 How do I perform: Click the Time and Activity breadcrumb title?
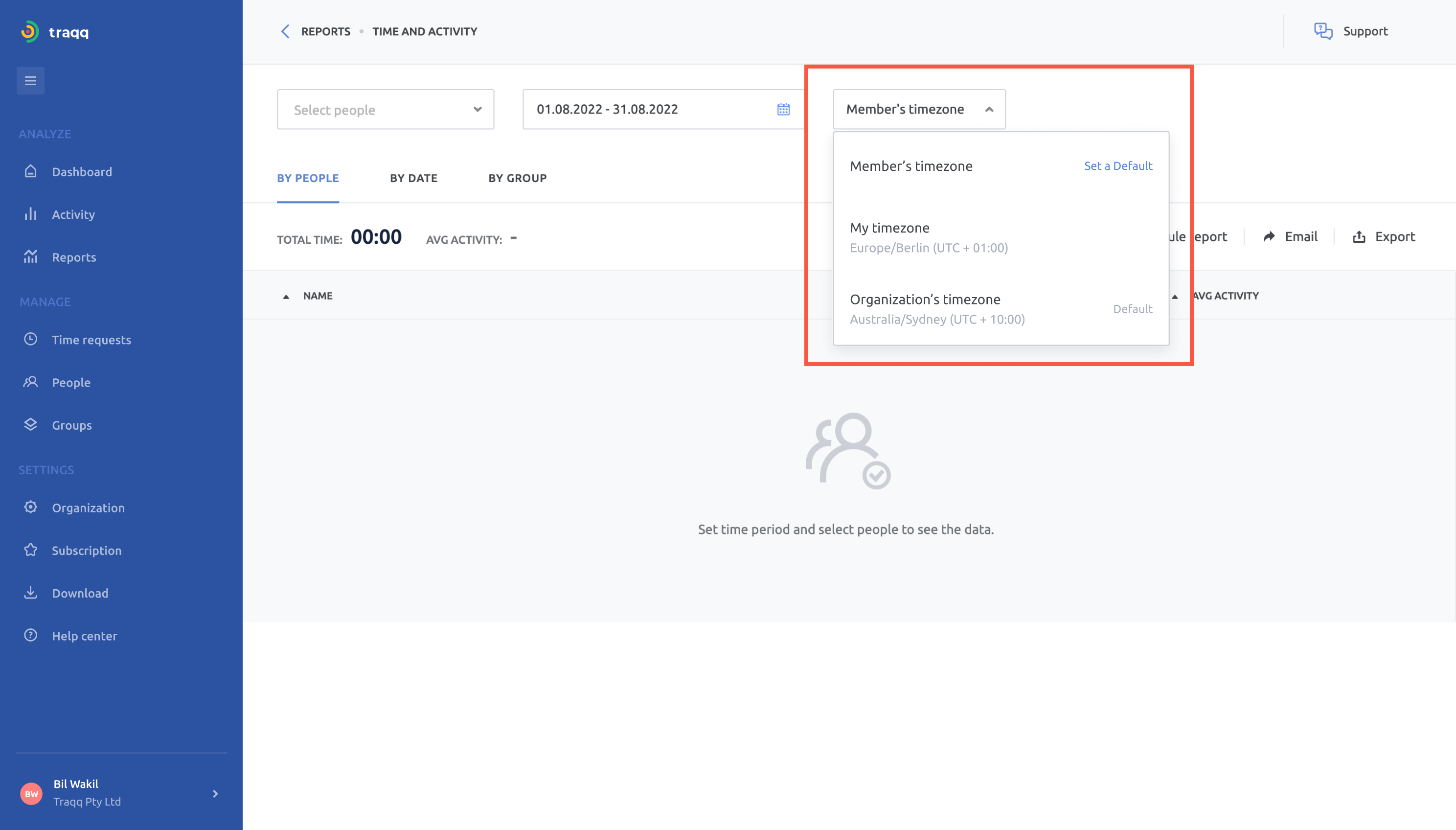tap(425, 31)
